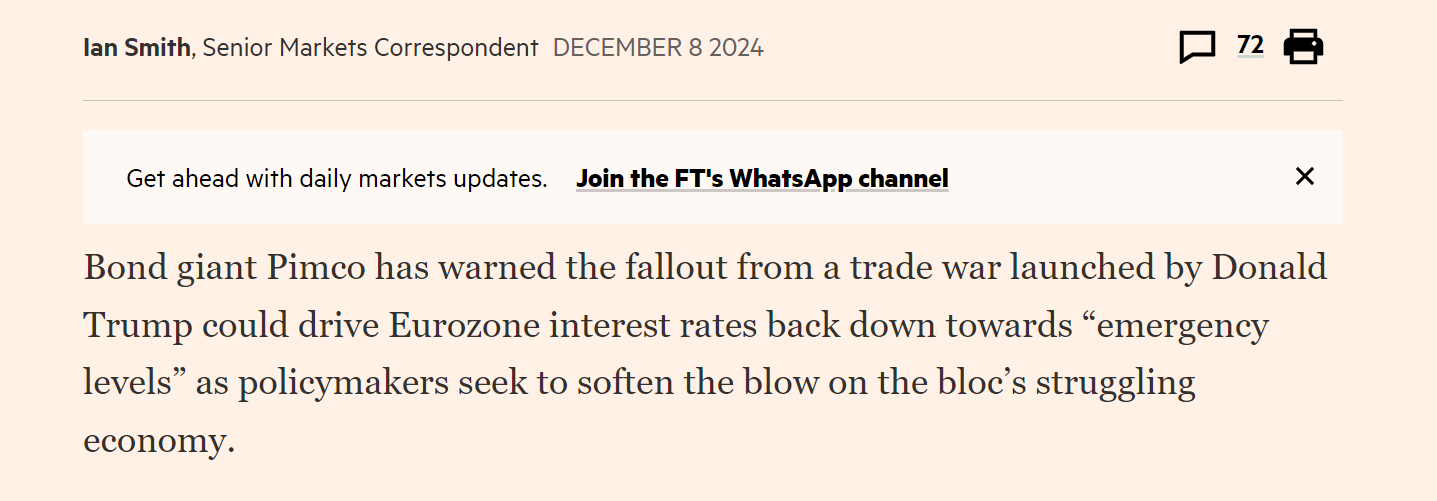Click the 72 comments count
1437x501 pixels.
1250,45
